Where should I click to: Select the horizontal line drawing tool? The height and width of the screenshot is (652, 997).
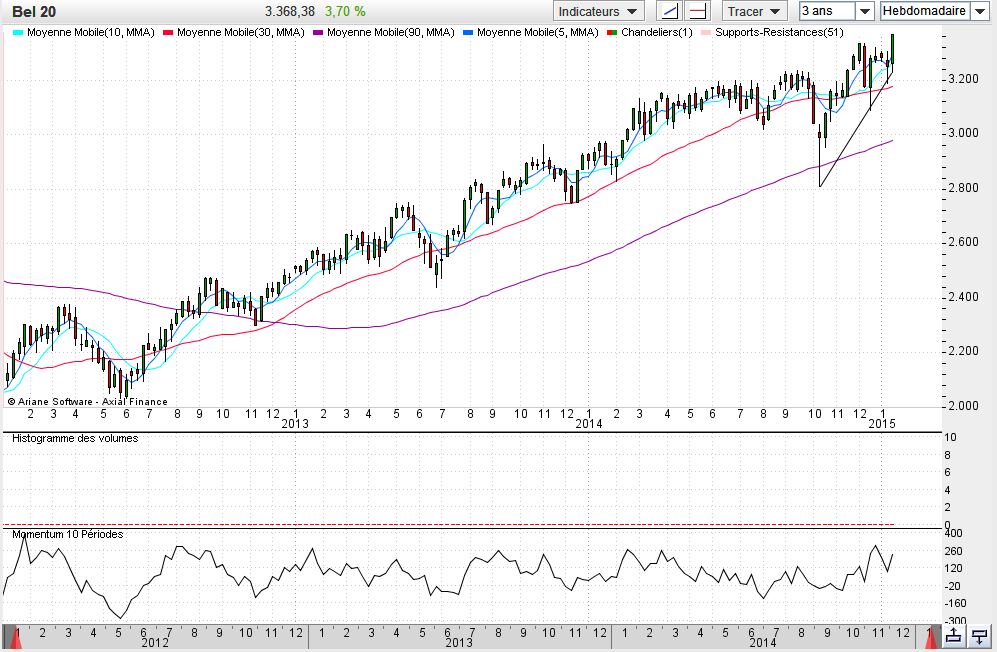pyautogui.click(x=697, y=11)
